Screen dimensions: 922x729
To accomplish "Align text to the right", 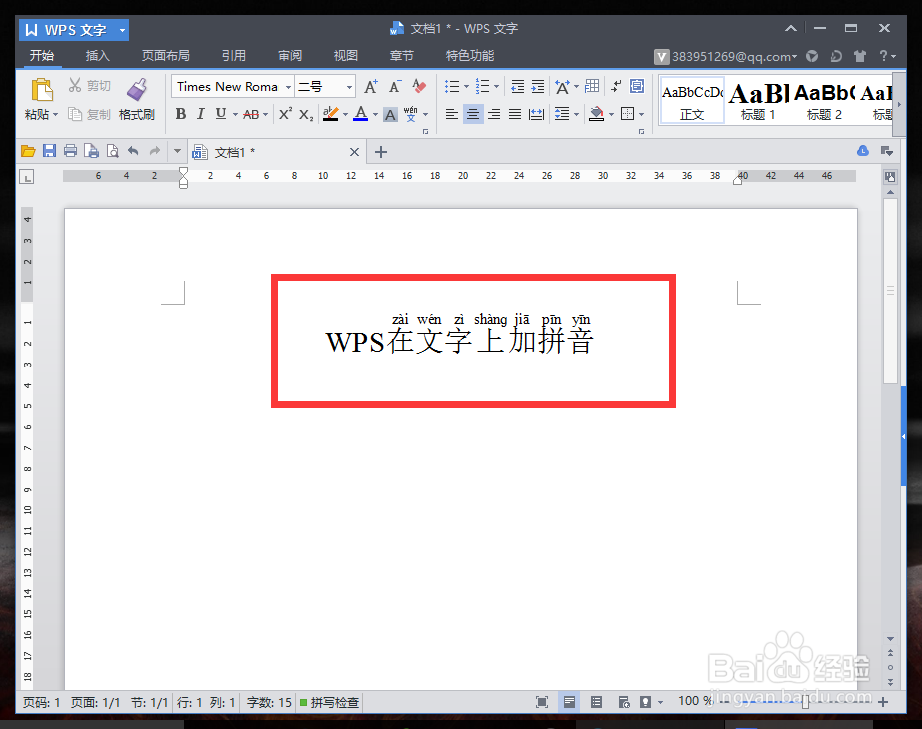I will point(494,114).
